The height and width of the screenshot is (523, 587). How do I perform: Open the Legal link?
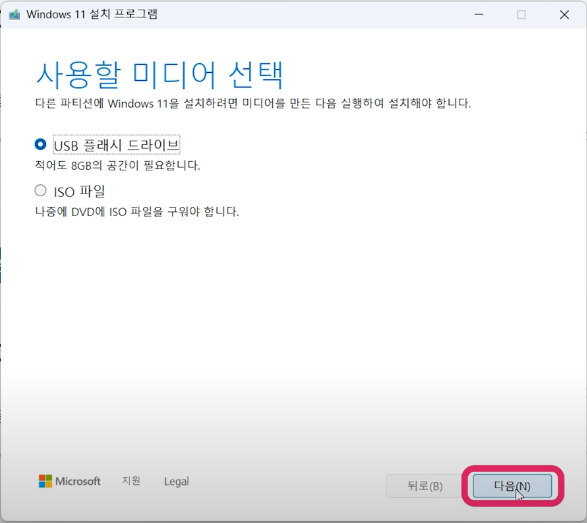(176, 481)
